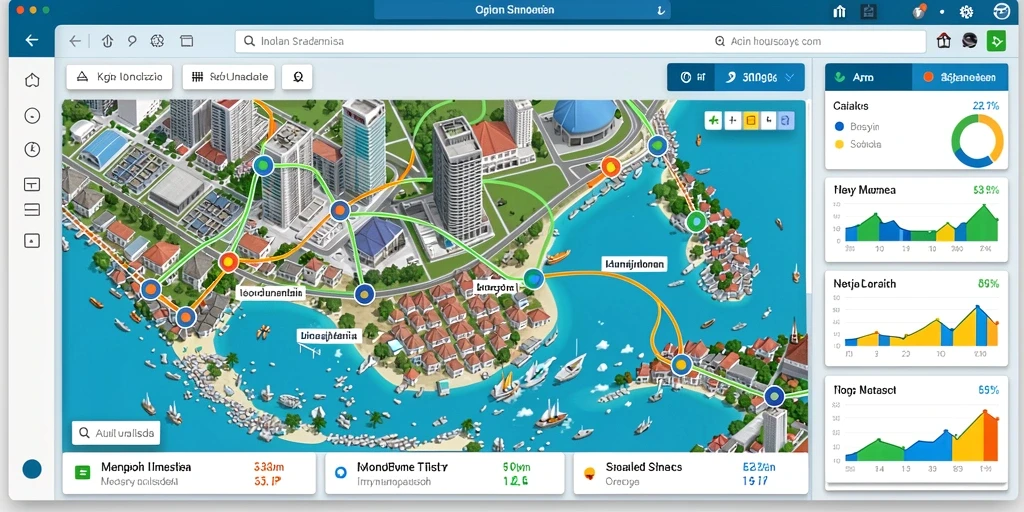Toggle the clock mode button in blue bar
The image size is (1024, 512).
pyautogui.click(x=691, y=77)
